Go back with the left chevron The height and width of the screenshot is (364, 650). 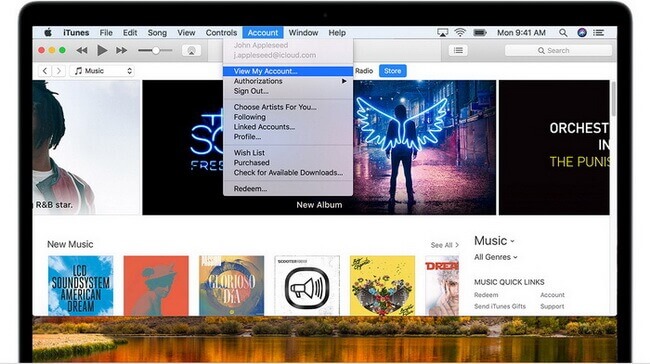tap(44, 71)
